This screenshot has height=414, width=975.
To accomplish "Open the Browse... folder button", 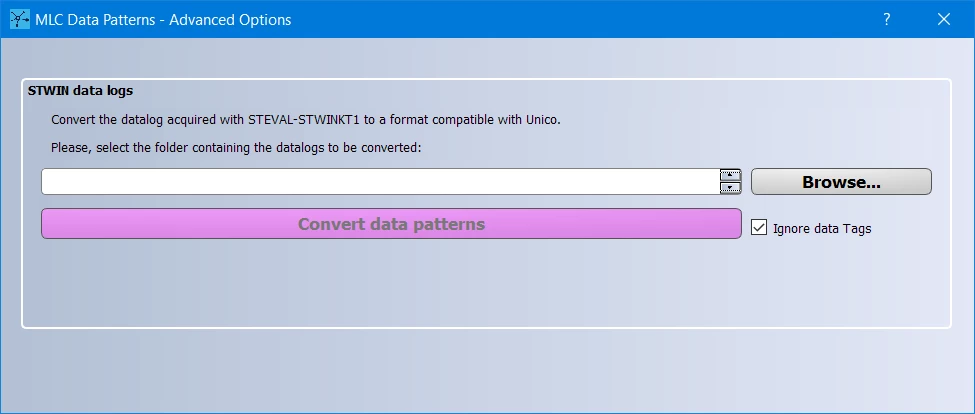I will (x=841, y=182).
